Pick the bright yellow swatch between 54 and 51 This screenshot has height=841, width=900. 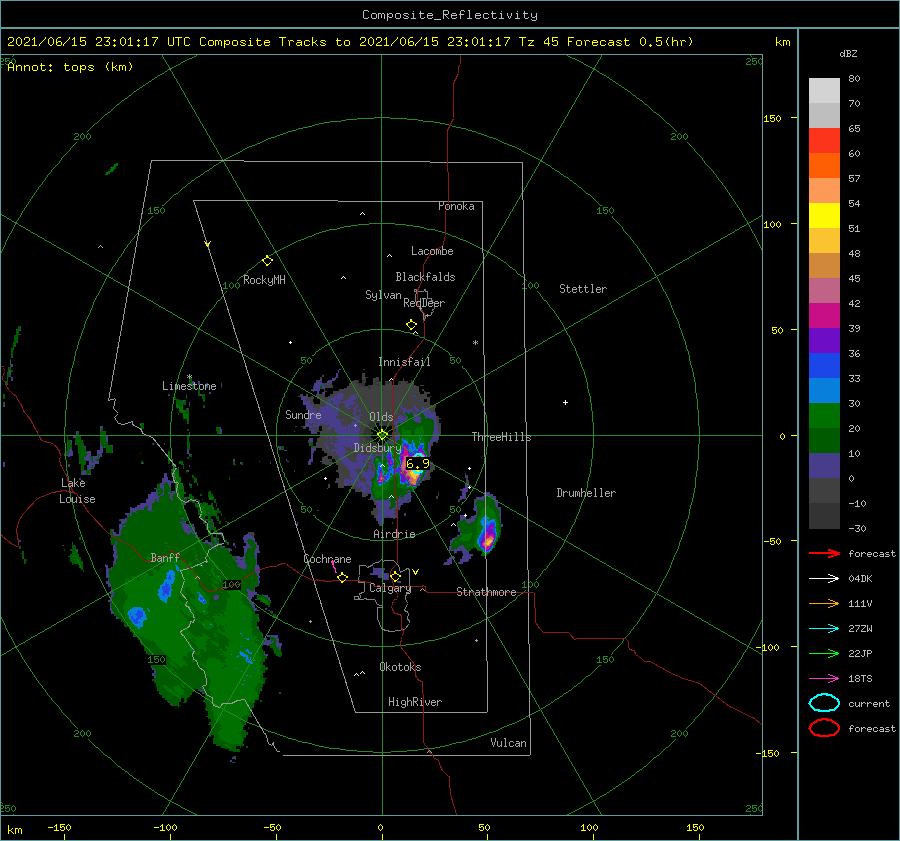pos(824,216)
